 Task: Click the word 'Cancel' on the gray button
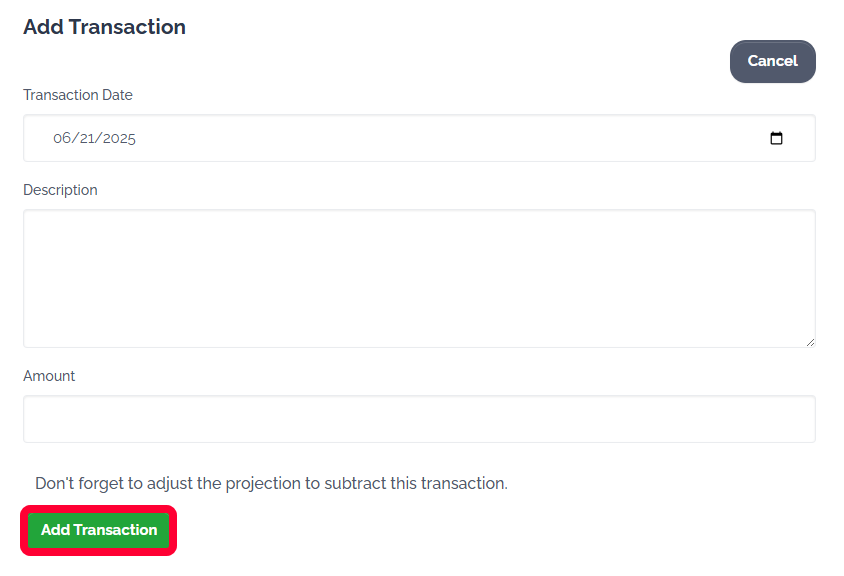[x=772, y=61]
